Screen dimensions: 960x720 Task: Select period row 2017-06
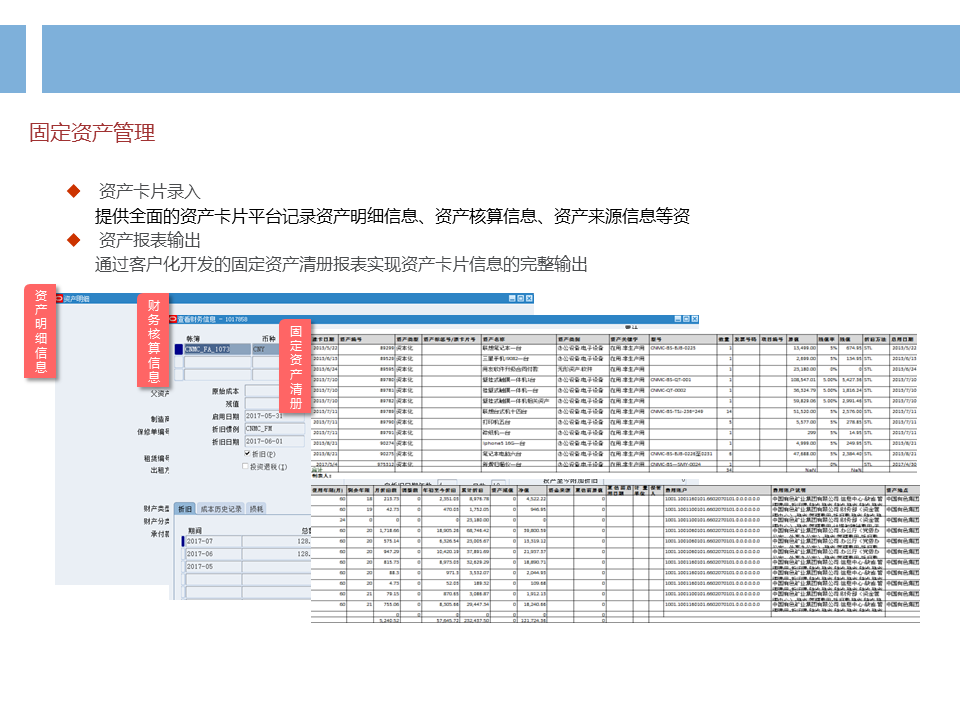point(213,553)
